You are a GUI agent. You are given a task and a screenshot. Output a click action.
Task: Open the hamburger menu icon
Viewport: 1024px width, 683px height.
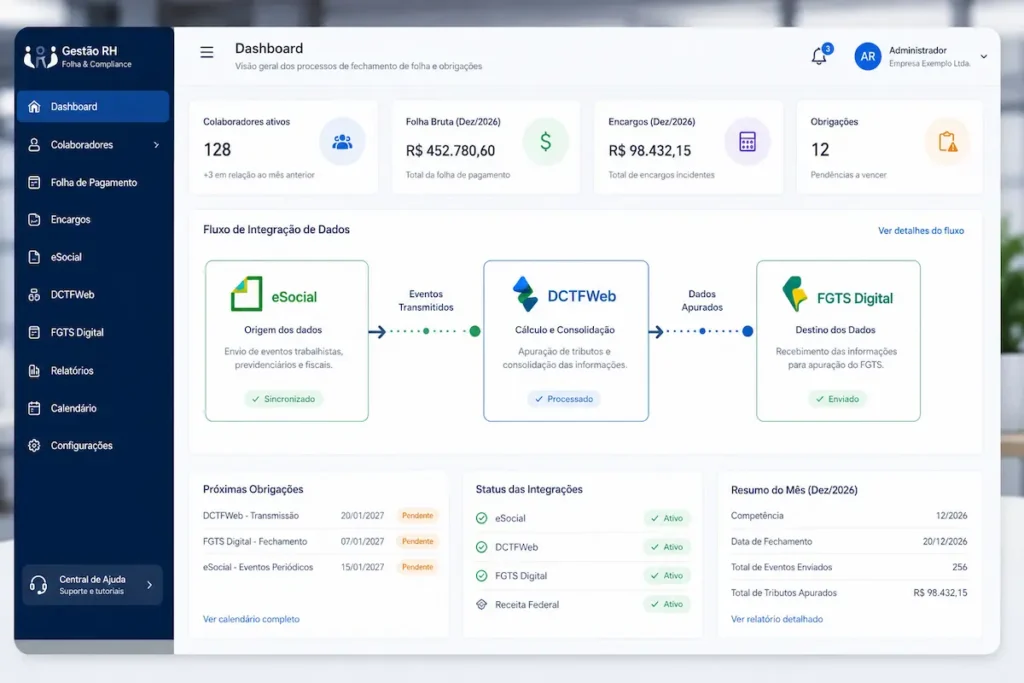206,52
